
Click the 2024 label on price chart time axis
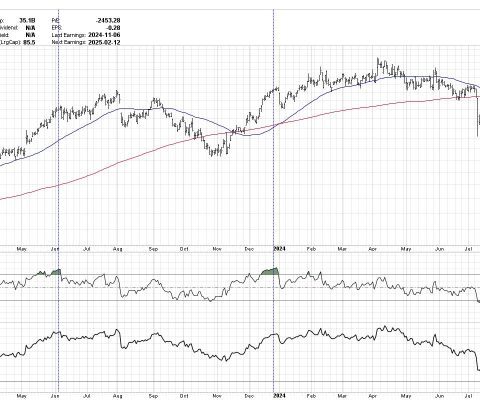(279, 249)
